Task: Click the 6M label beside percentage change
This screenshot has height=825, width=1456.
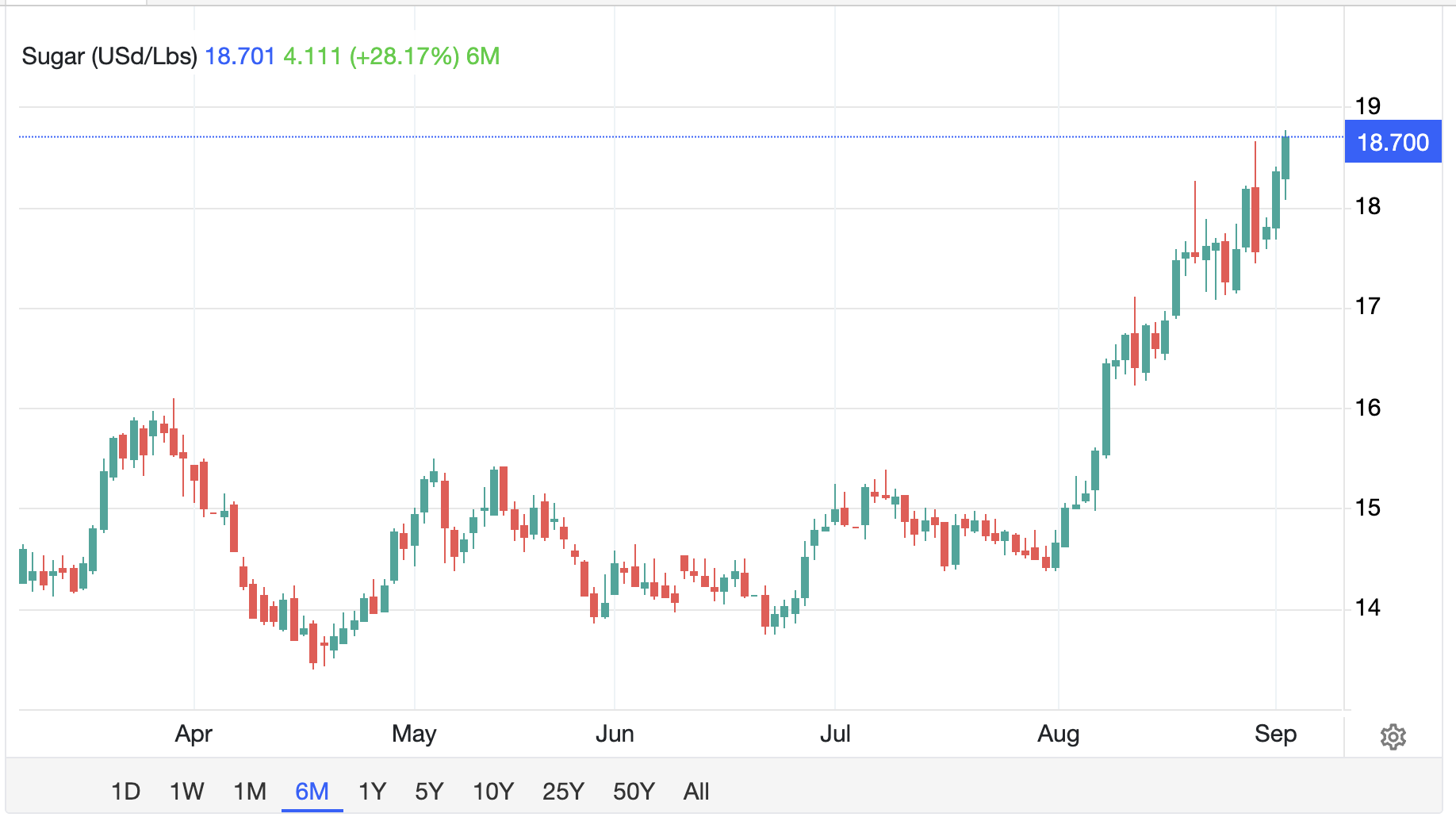Action: (483, 56)
